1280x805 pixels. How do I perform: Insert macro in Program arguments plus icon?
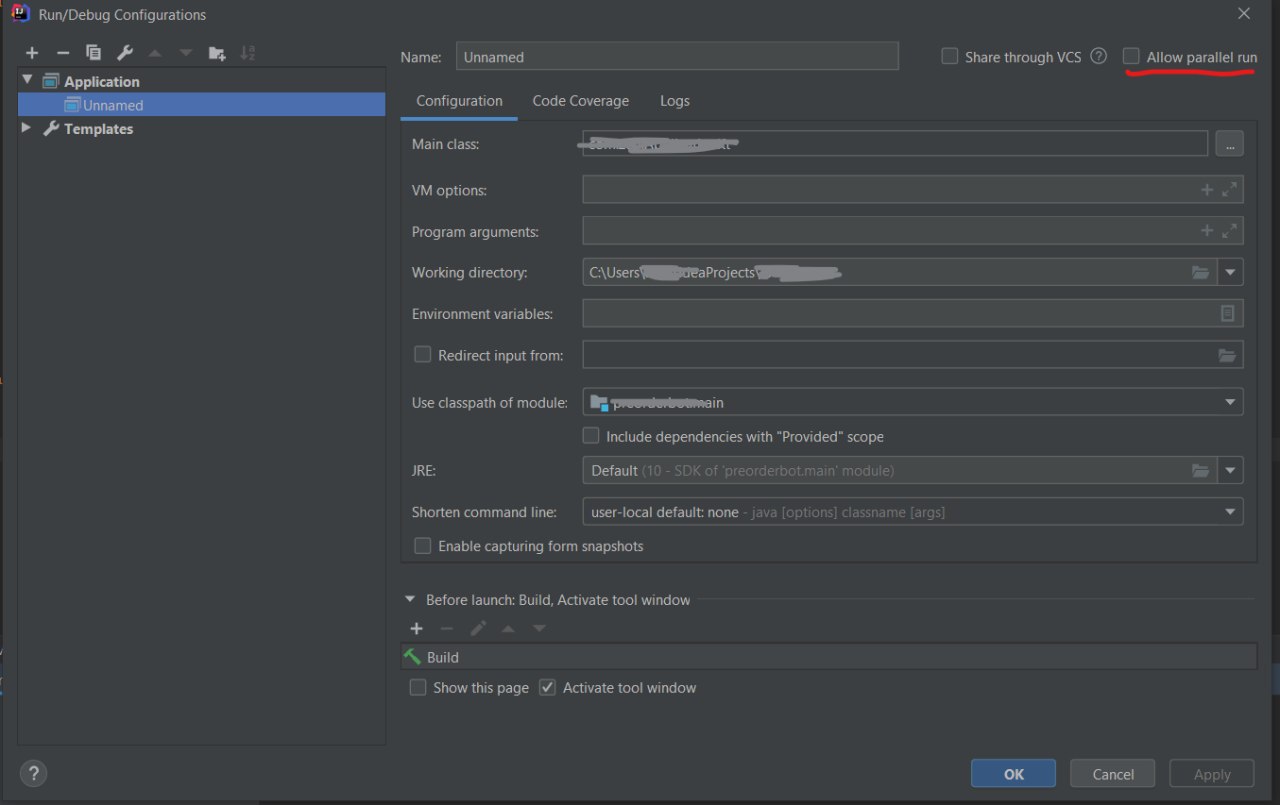tap(1207, 231)
